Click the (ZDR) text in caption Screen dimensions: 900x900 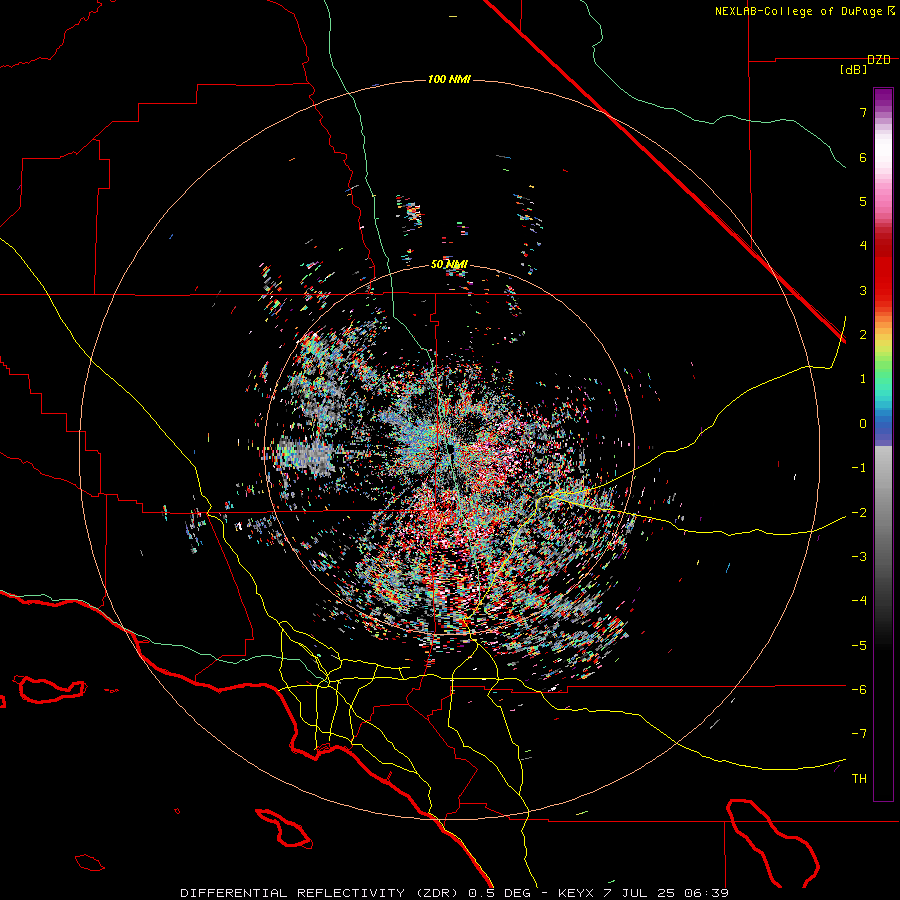[x=437, y=893]
